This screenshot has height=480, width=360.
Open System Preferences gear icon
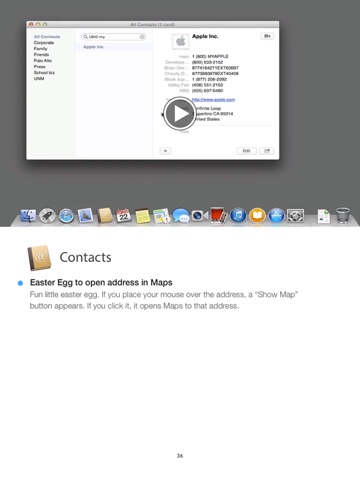(x=295, y=216)
